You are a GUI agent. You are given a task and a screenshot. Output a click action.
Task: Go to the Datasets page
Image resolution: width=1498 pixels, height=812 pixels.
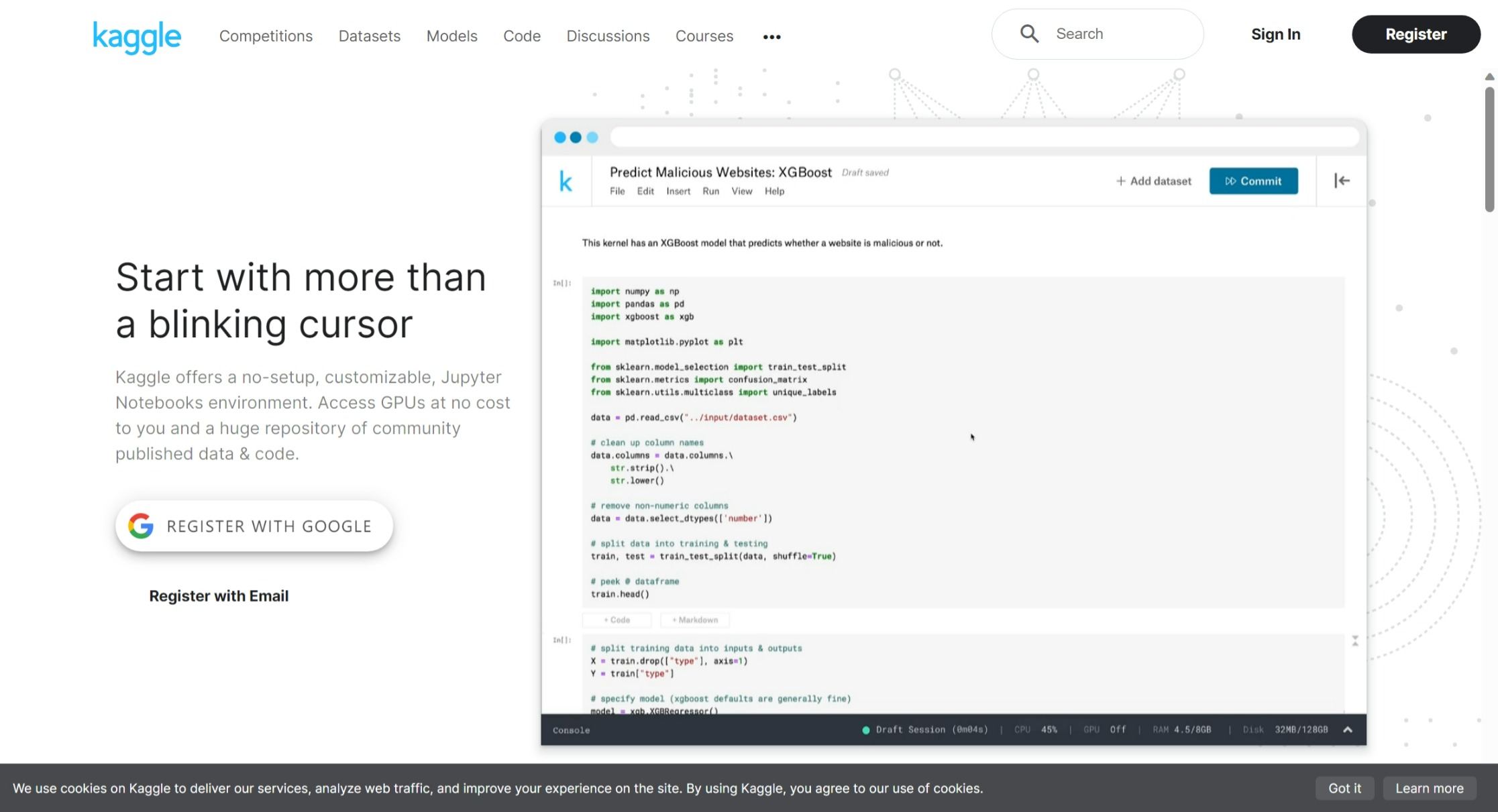(x=369, y=36)
